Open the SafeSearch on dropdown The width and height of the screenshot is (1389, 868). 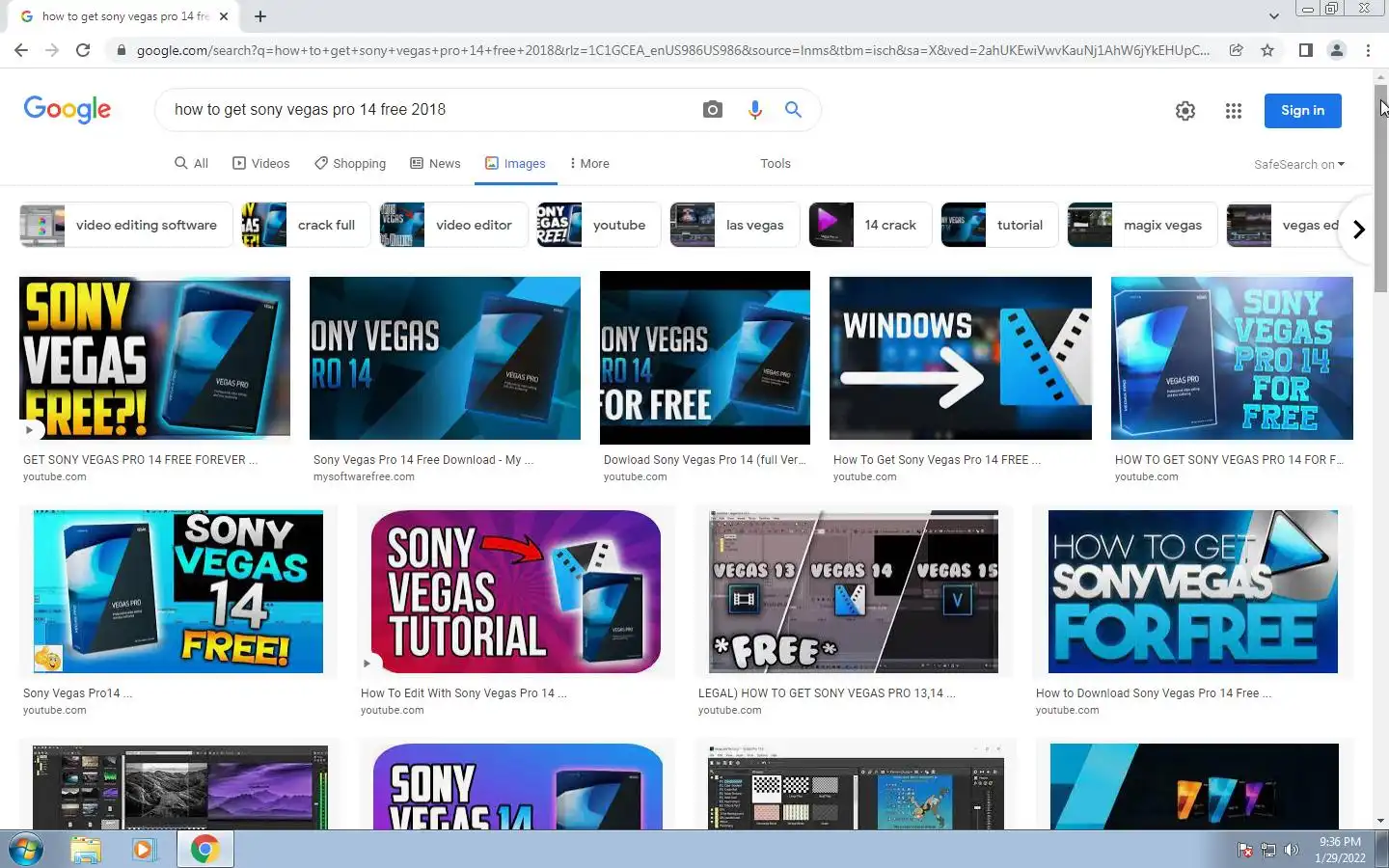point(1299,165)
